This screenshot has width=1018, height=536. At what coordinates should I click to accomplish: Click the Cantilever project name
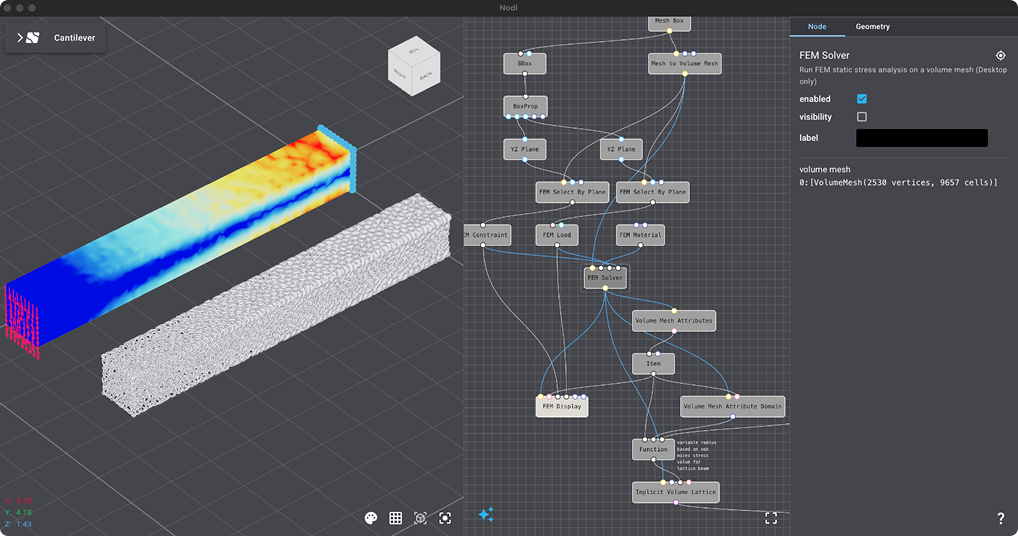75,38
